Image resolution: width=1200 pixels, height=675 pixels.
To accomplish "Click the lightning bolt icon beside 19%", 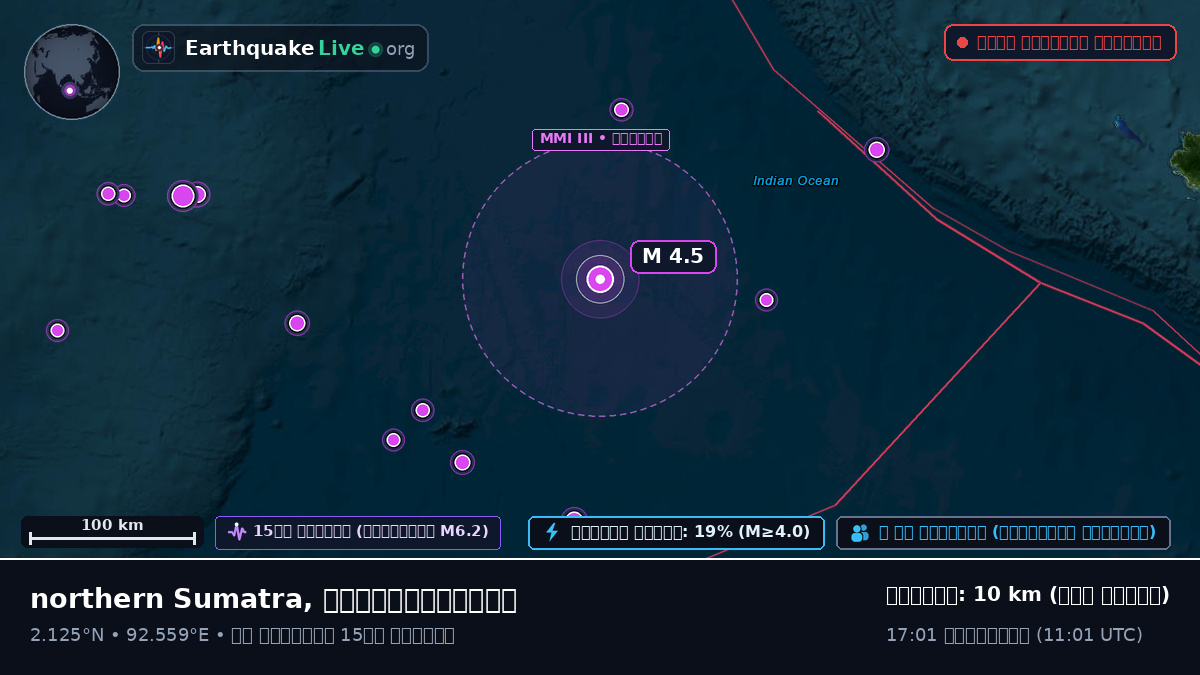I will coord(552,532).
